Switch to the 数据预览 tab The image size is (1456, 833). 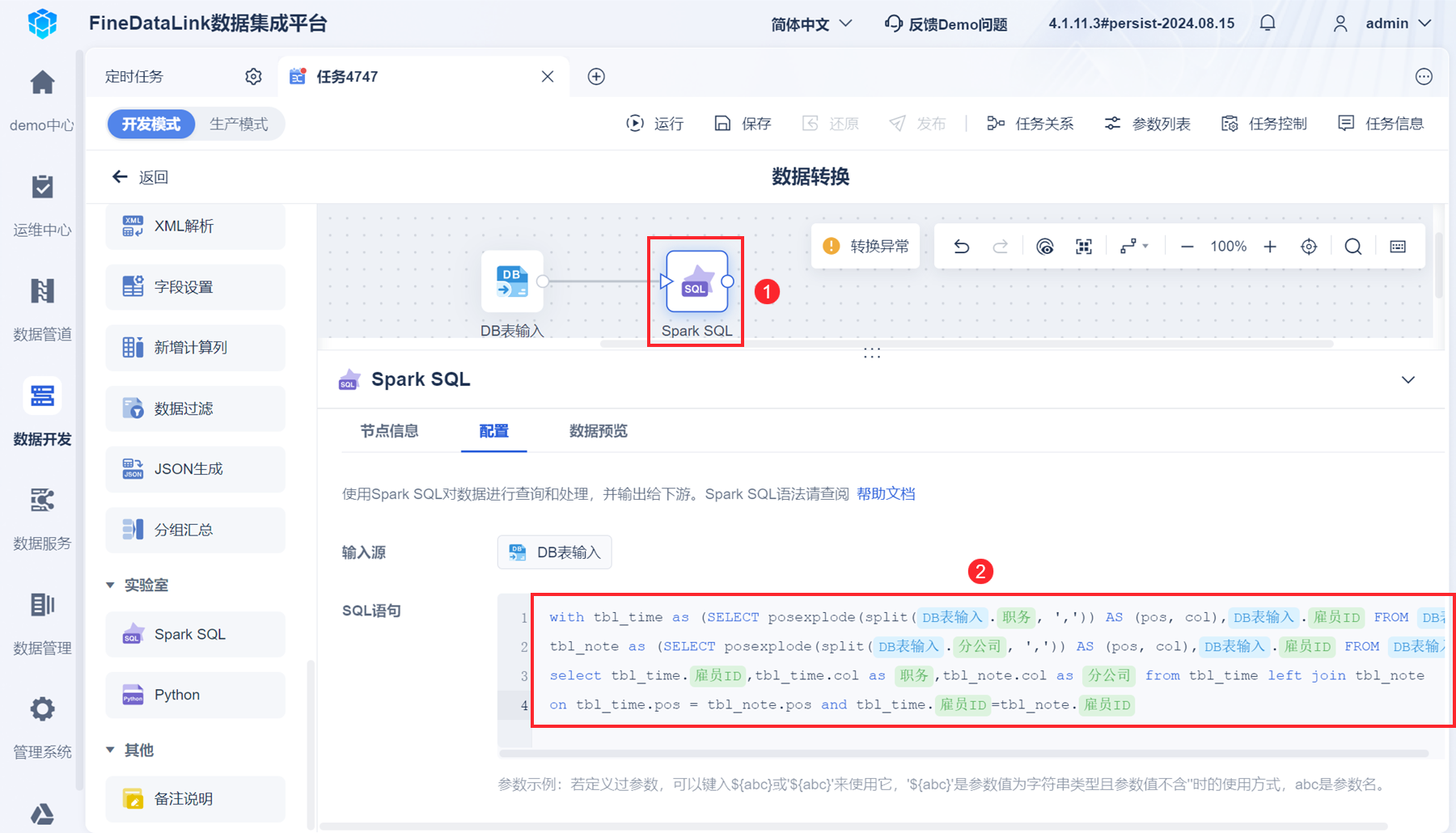tap(598, 431)
